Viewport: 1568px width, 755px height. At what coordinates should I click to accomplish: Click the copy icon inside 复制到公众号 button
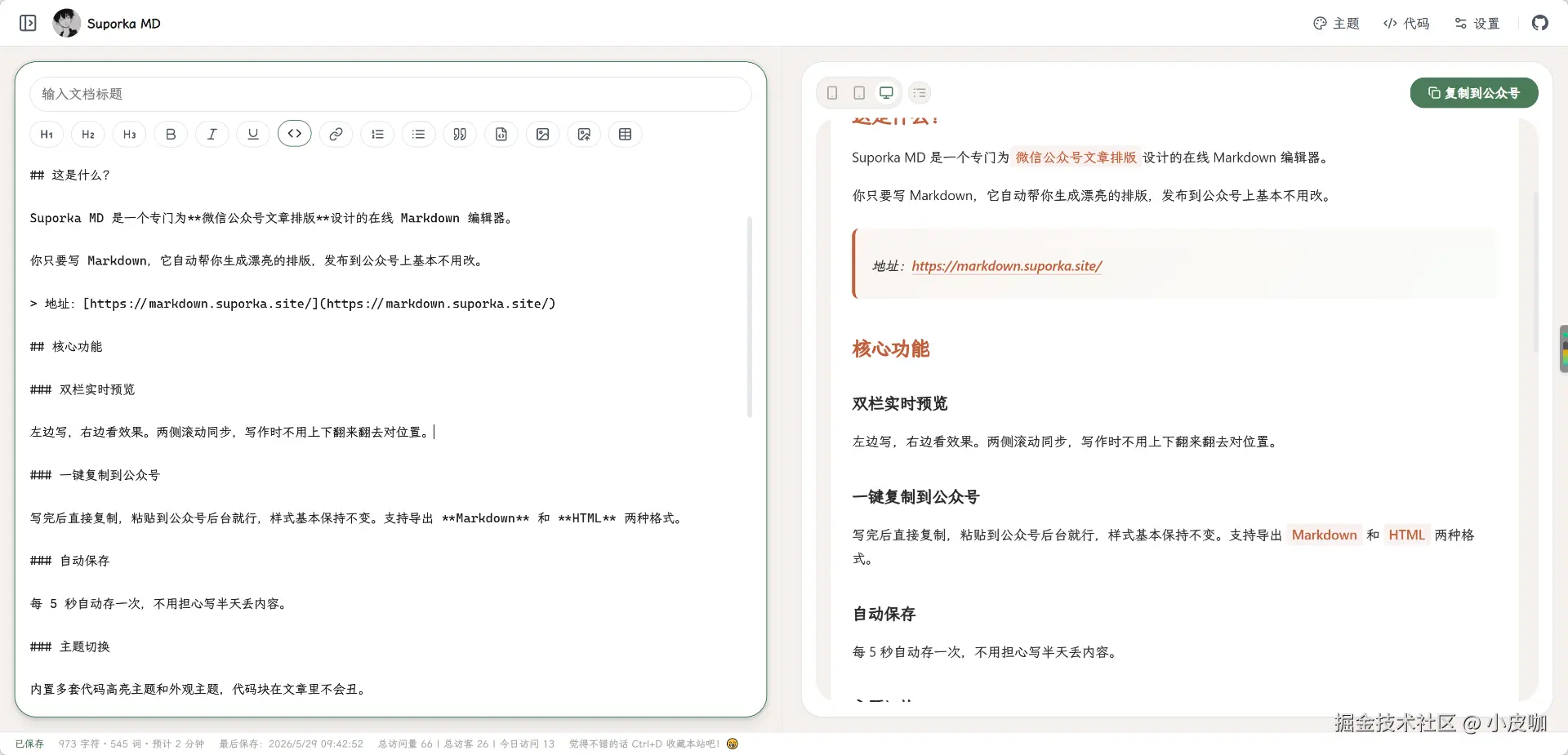[1434, 93]
